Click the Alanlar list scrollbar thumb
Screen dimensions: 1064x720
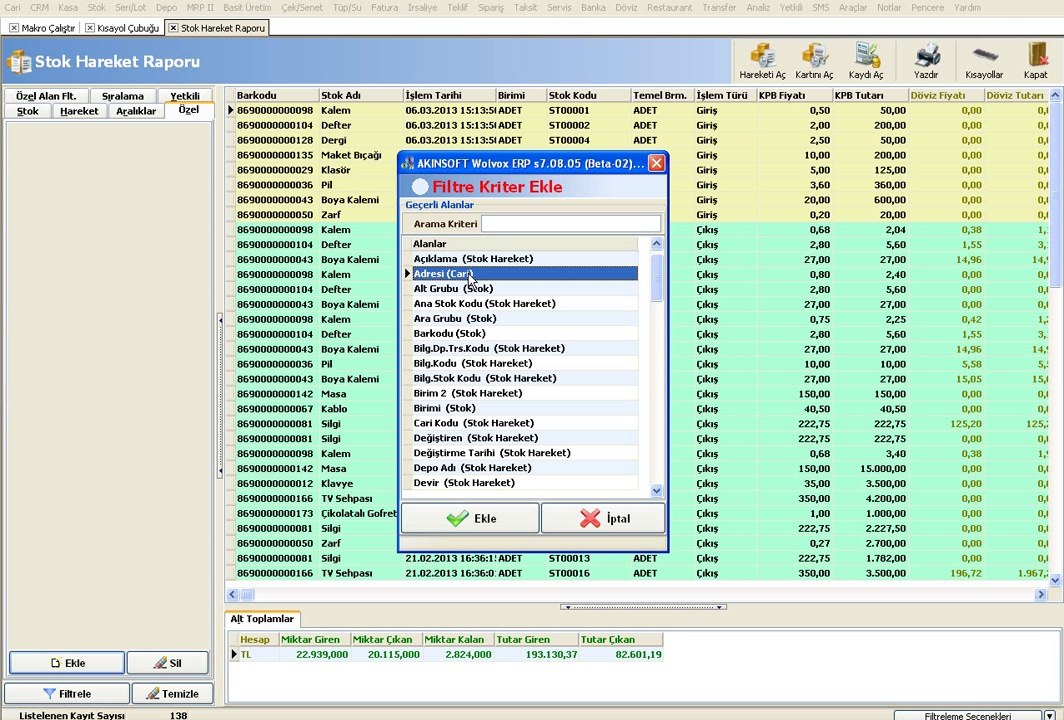click(x=656, y=277)
